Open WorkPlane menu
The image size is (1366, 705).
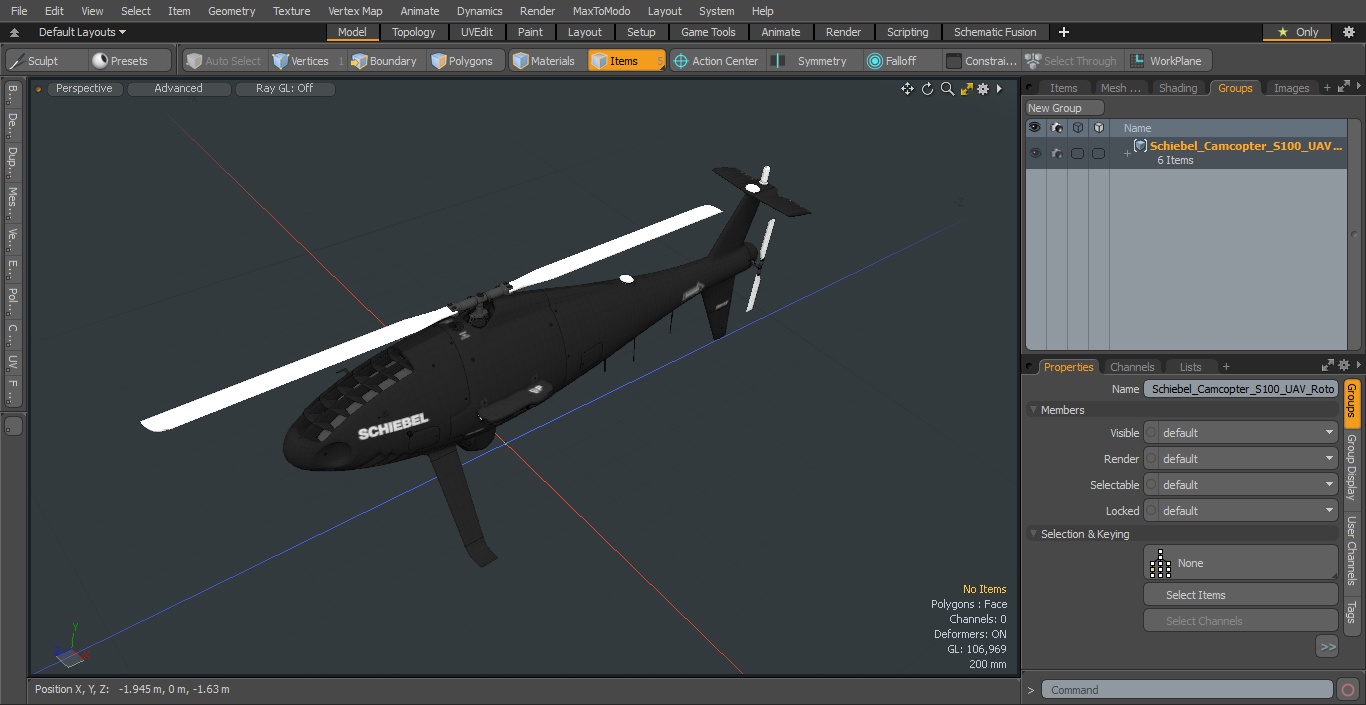(1167, 61)
